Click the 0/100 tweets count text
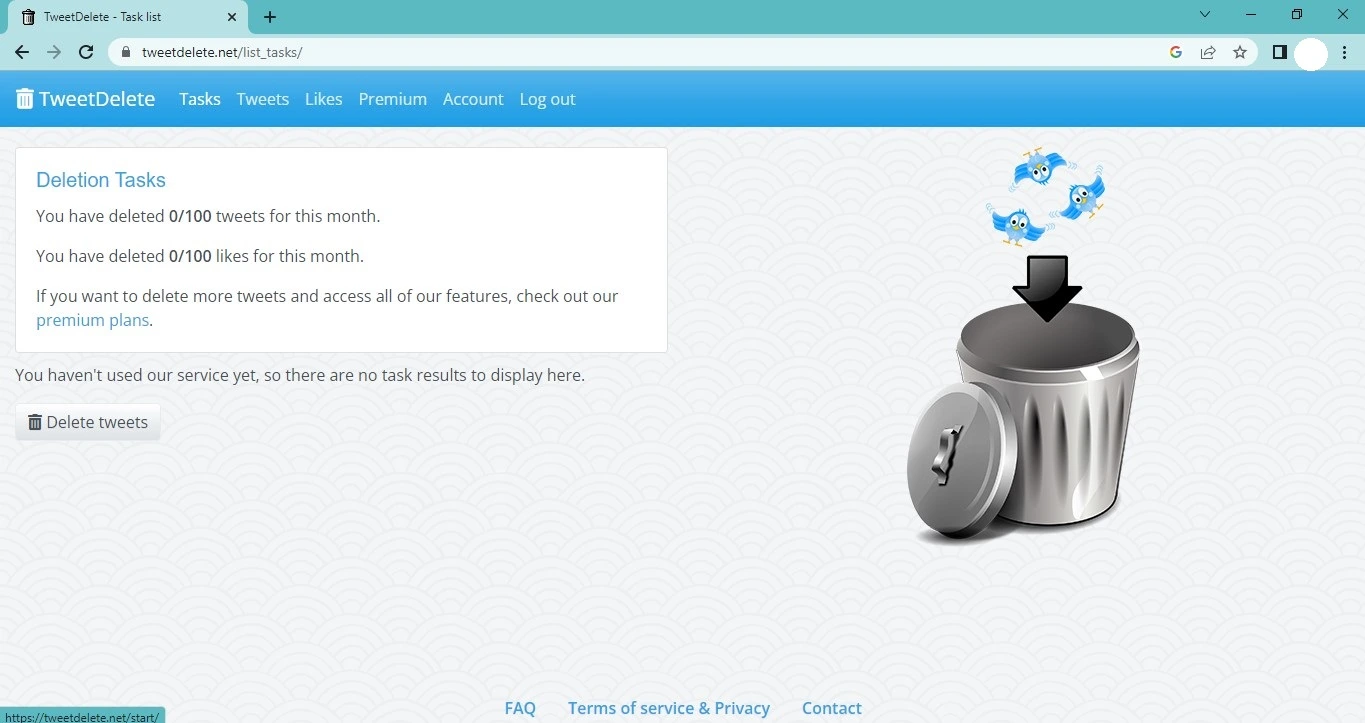 pyautogui.click(x=190, y=216)
